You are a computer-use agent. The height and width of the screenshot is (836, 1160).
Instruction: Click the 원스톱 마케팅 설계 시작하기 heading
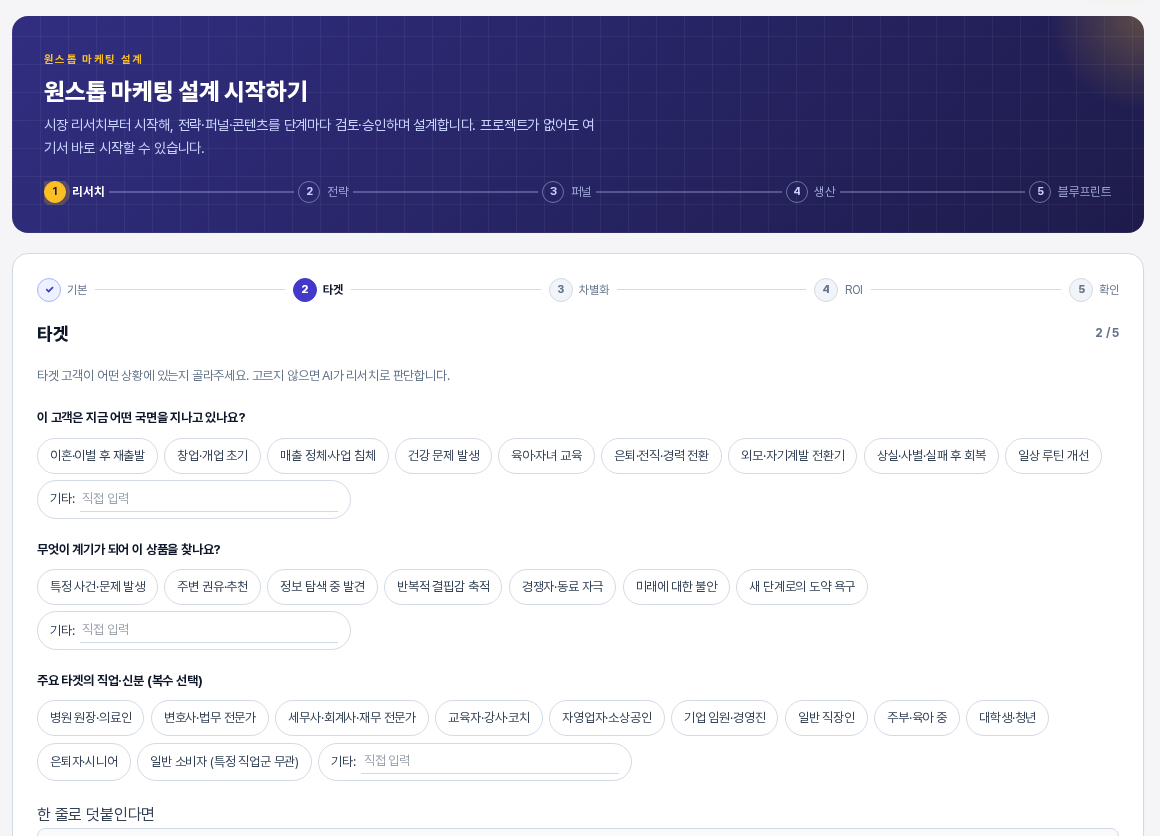click(175, 91)
